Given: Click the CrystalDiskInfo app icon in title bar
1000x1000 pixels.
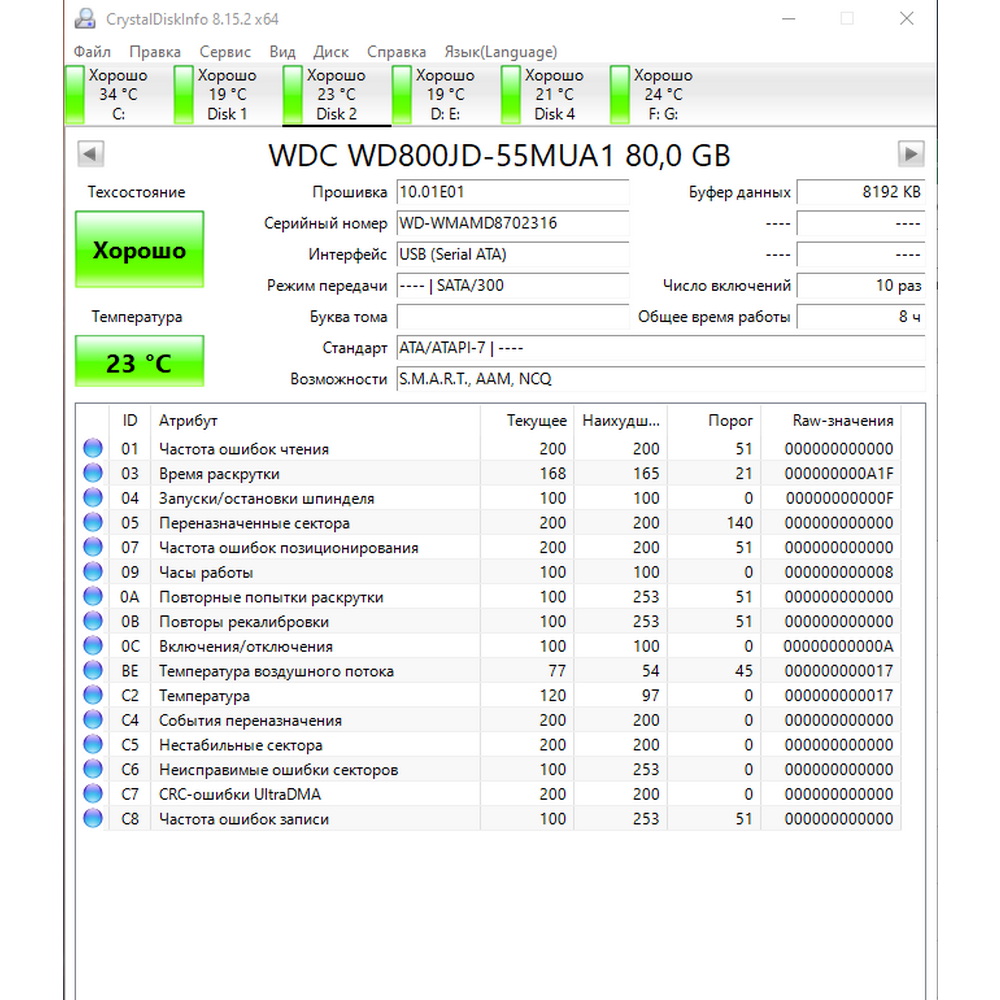Looking at the screenshot, I should [87, 18].
